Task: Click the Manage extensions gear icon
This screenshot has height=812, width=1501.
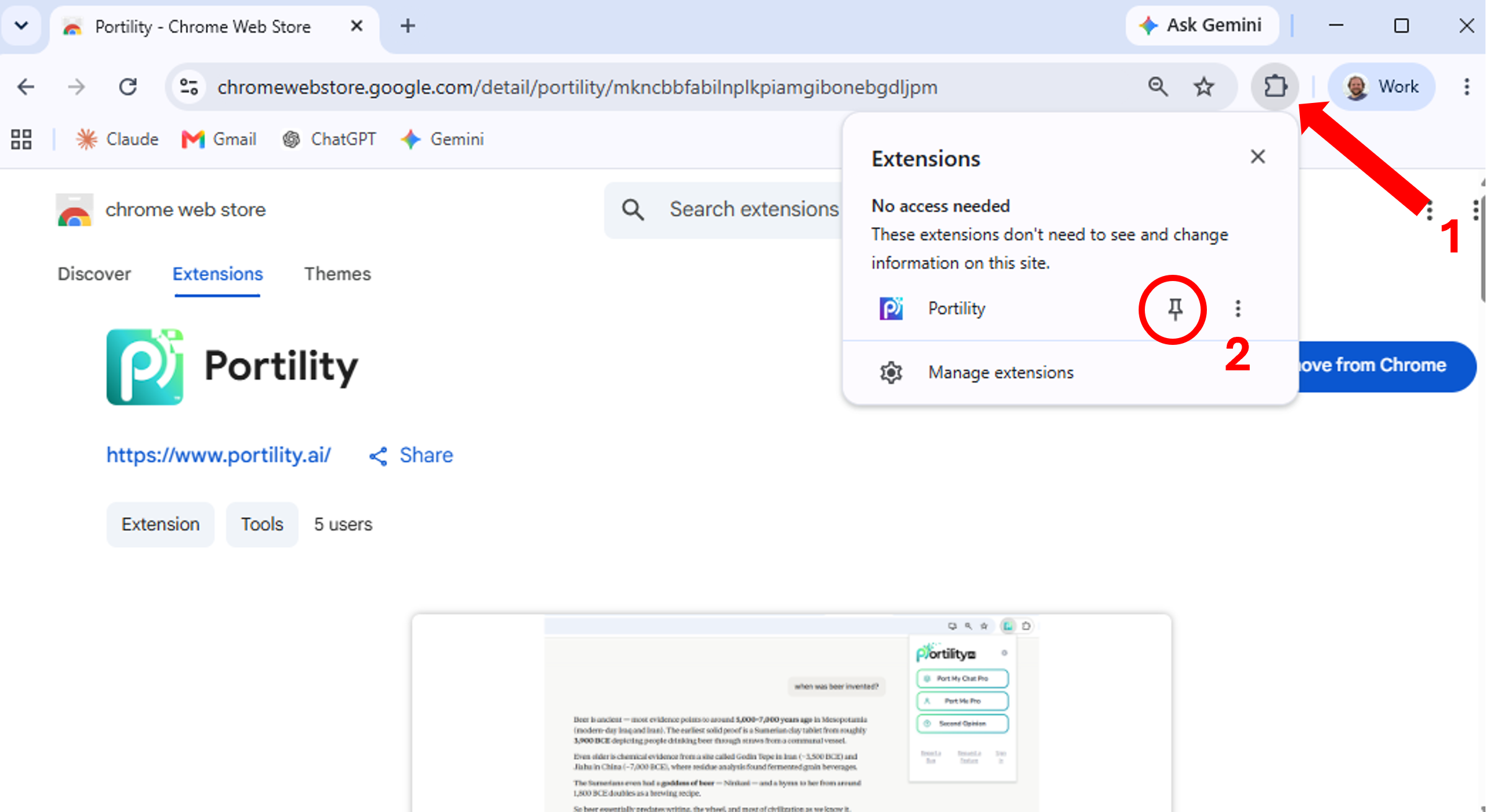Action: [x=890, y=373]
